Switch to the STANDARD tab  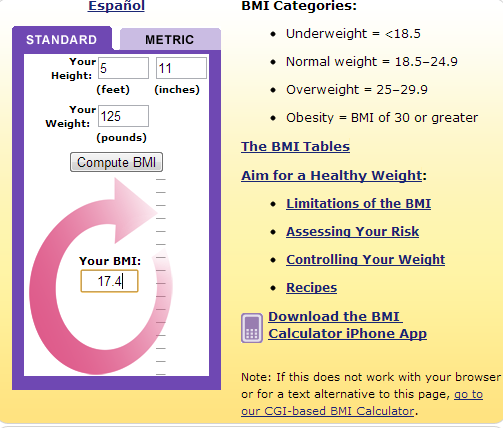pyautogui.click(x=62, y=40)
